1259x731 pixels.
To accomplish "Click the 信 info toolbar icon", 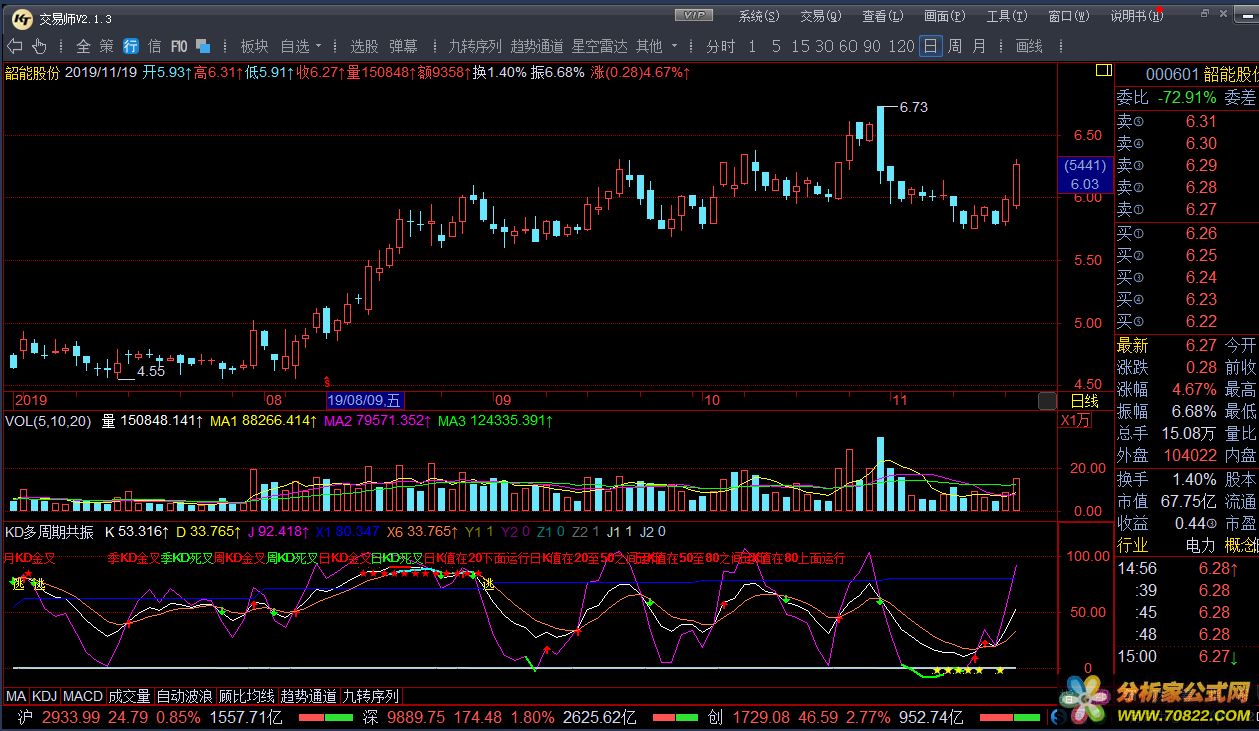I will (x=154, y=46).
